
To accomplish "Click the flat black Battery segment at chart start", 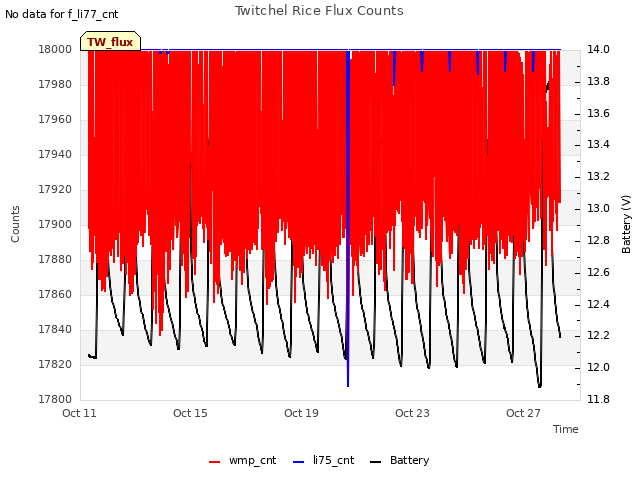I will pos(92,357).
